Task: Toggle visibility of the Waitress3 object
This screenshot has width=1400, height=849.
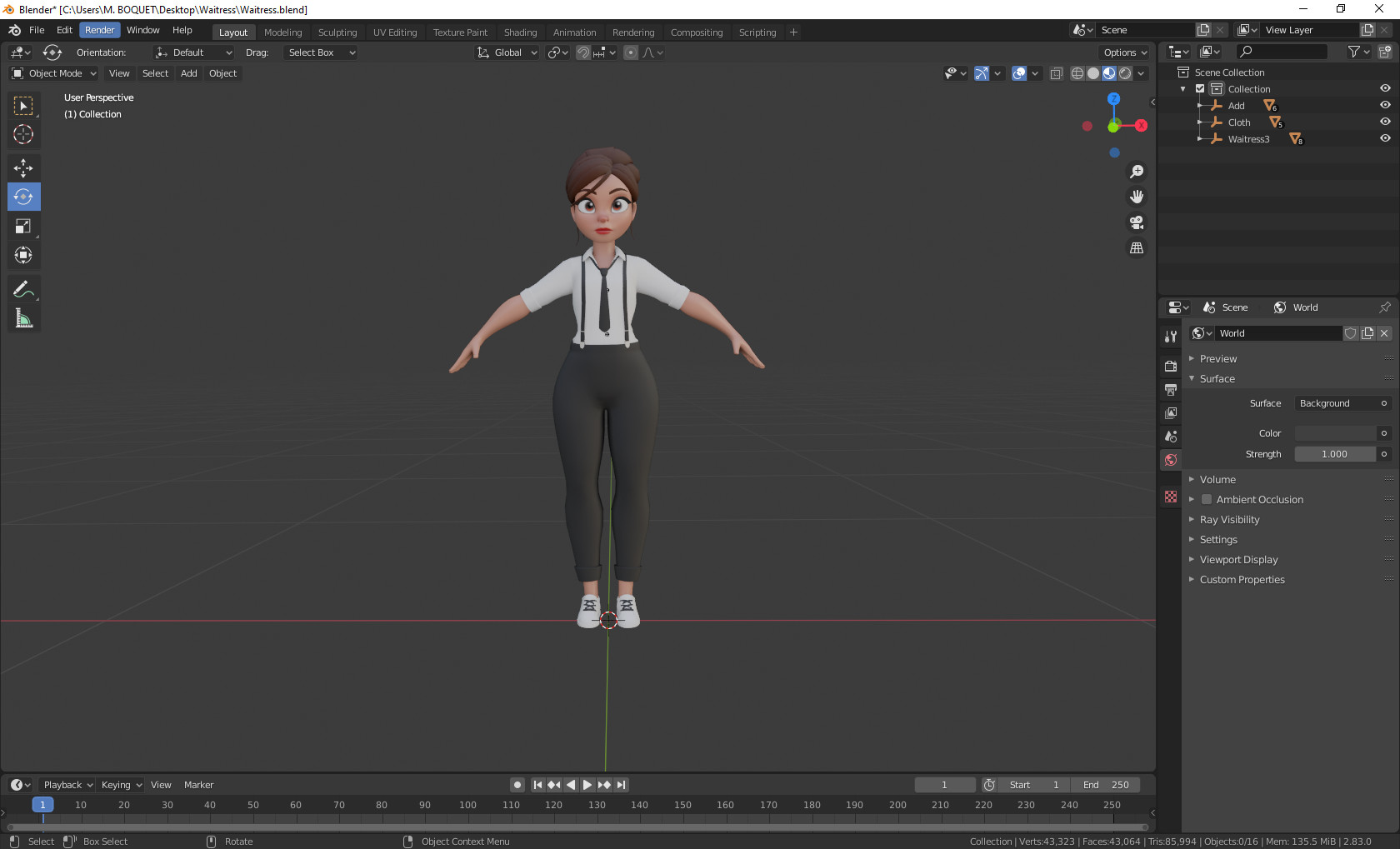Action: click(1385, 138)
